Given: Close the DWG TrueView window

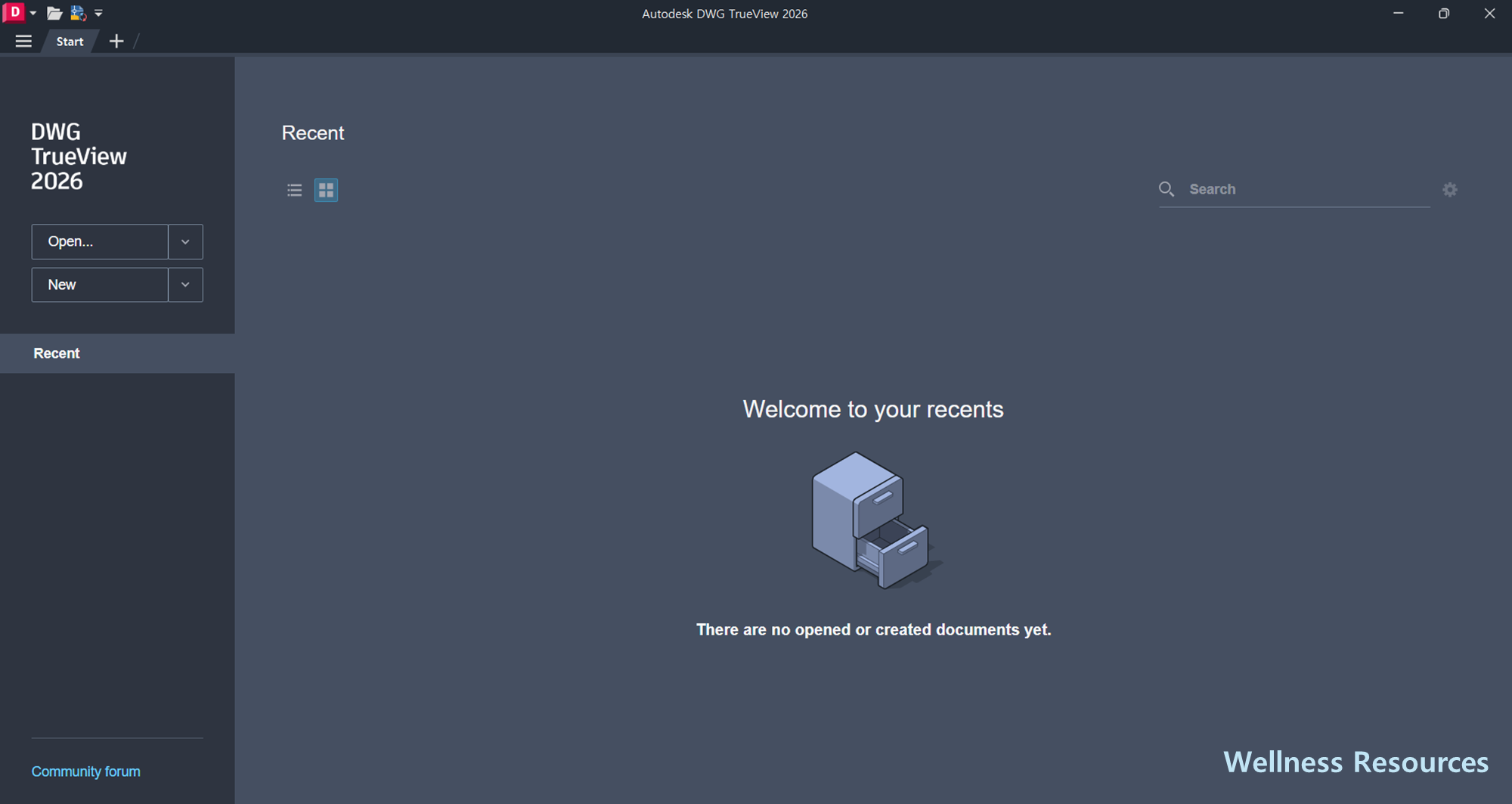Looking at the screenshot, I should (1489, 13).
